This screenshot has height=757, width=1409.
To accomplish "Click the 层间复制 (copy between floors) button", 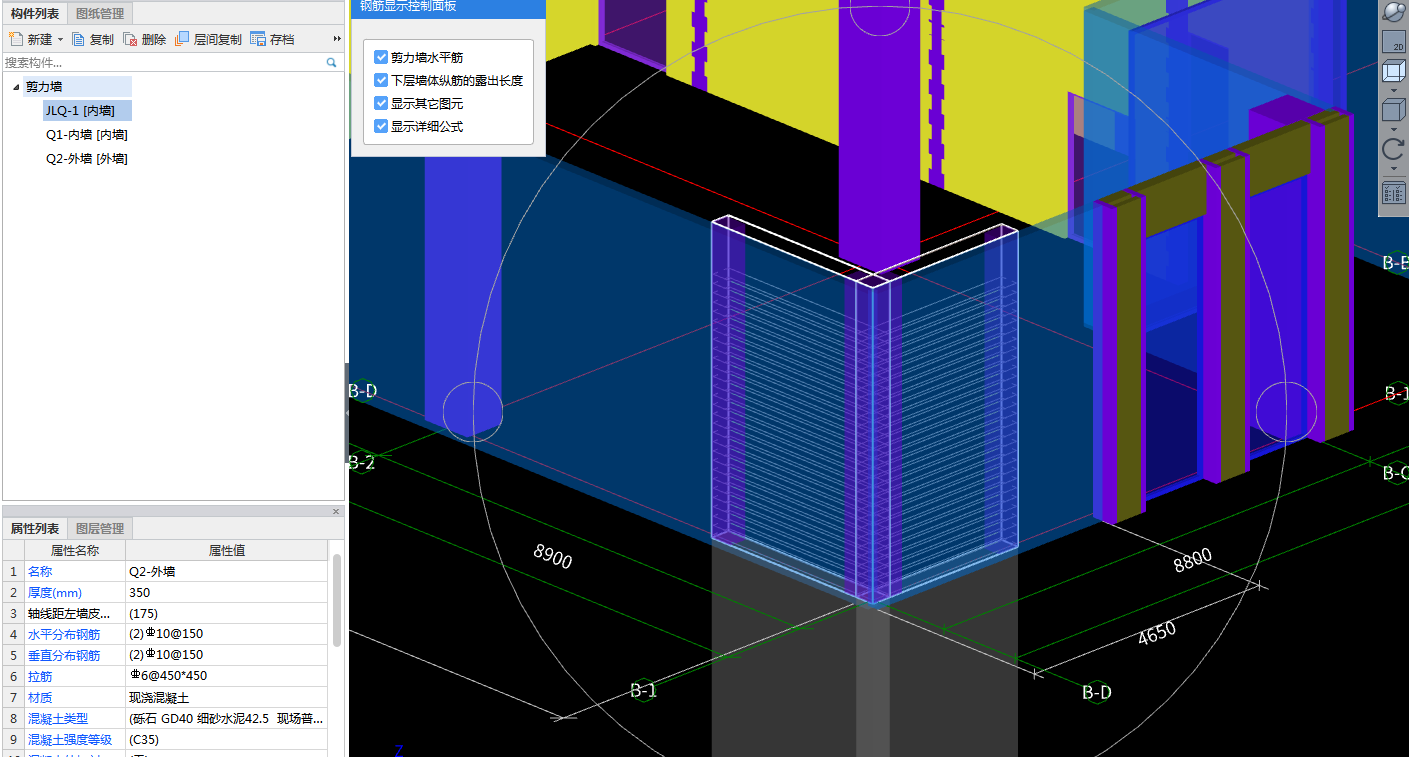I will (208, 39).
